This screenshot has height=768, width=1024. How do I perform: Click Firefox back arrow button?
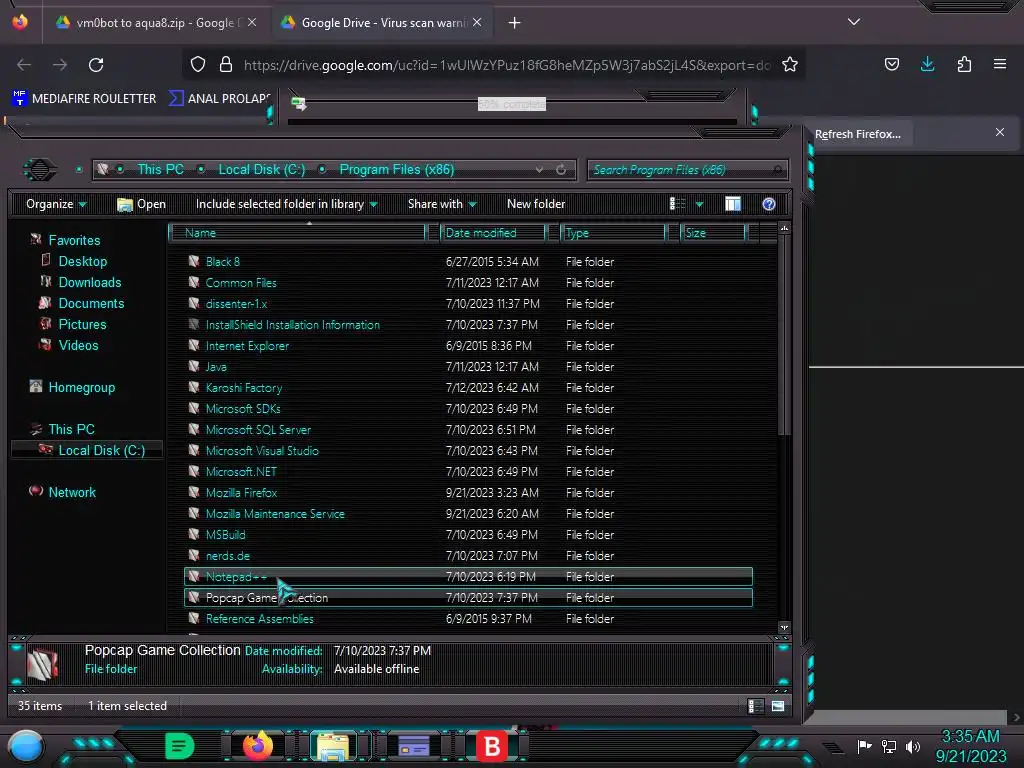24,65
